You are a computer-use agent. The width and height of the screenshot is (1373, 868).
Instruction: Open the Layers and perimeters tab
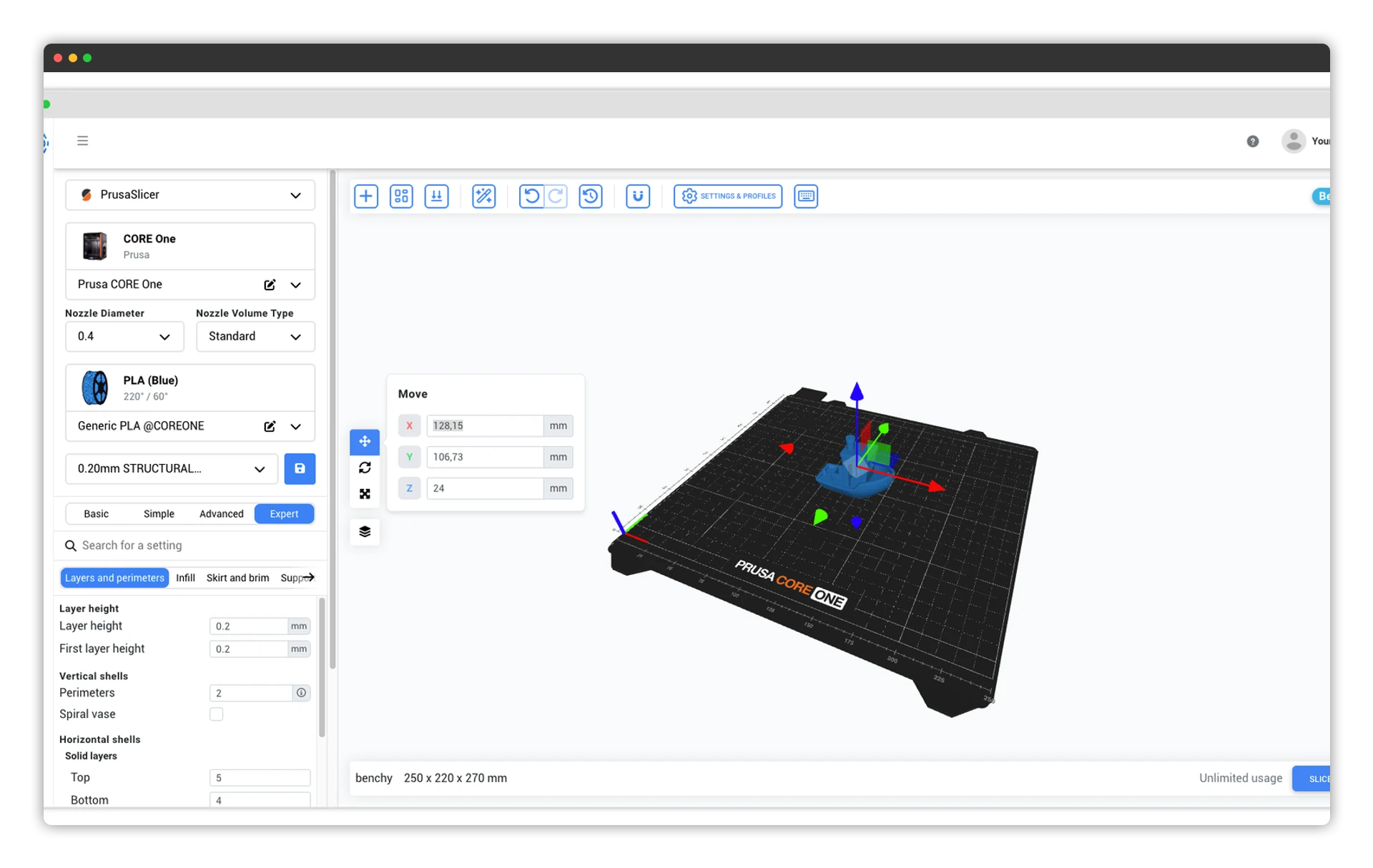click(x=114, y=578)
